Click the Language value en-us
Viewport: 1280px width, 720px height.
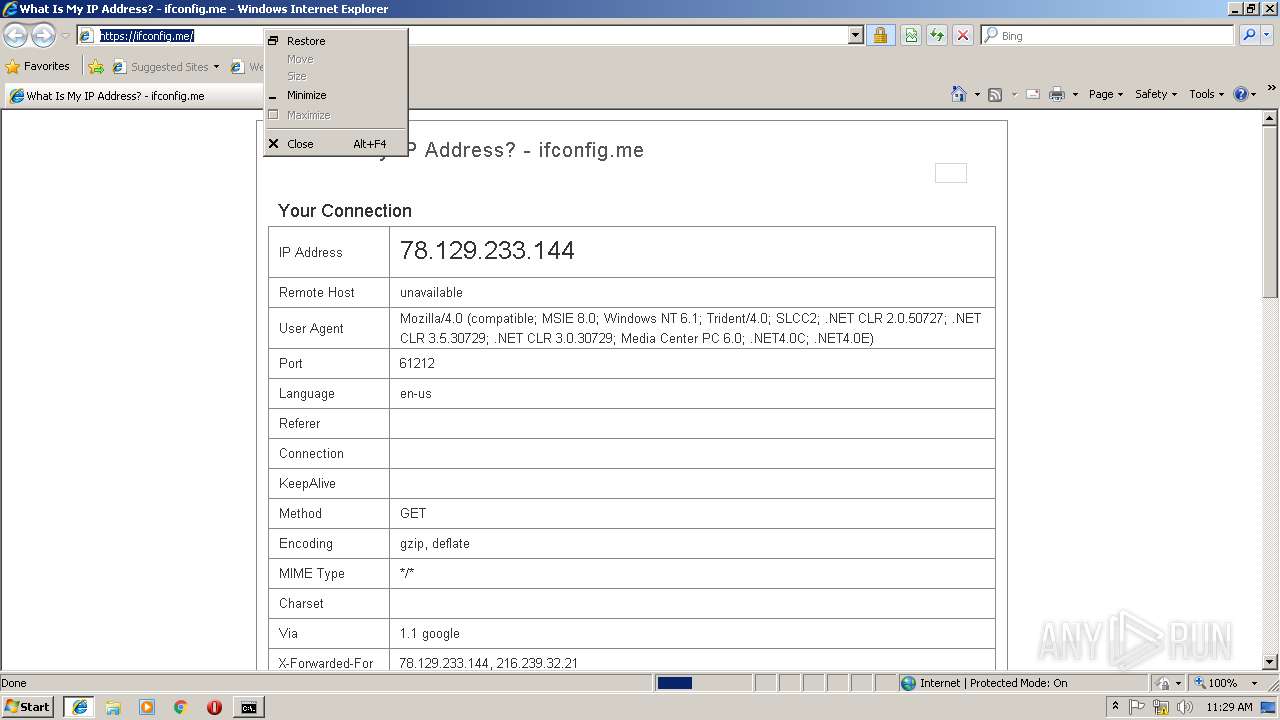pyautogui.click(x=416, y=393)
